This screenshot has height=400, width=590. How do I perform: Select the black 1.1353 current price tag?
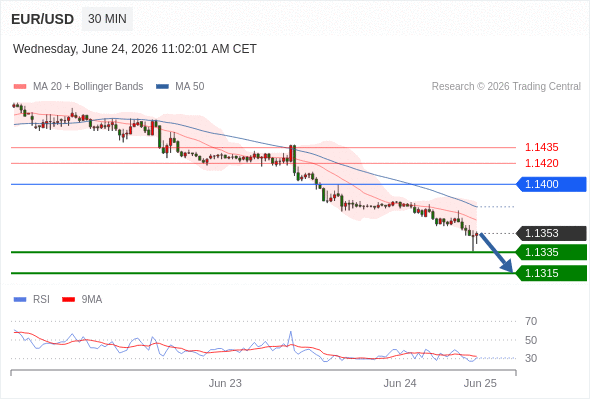coord(551,233)
